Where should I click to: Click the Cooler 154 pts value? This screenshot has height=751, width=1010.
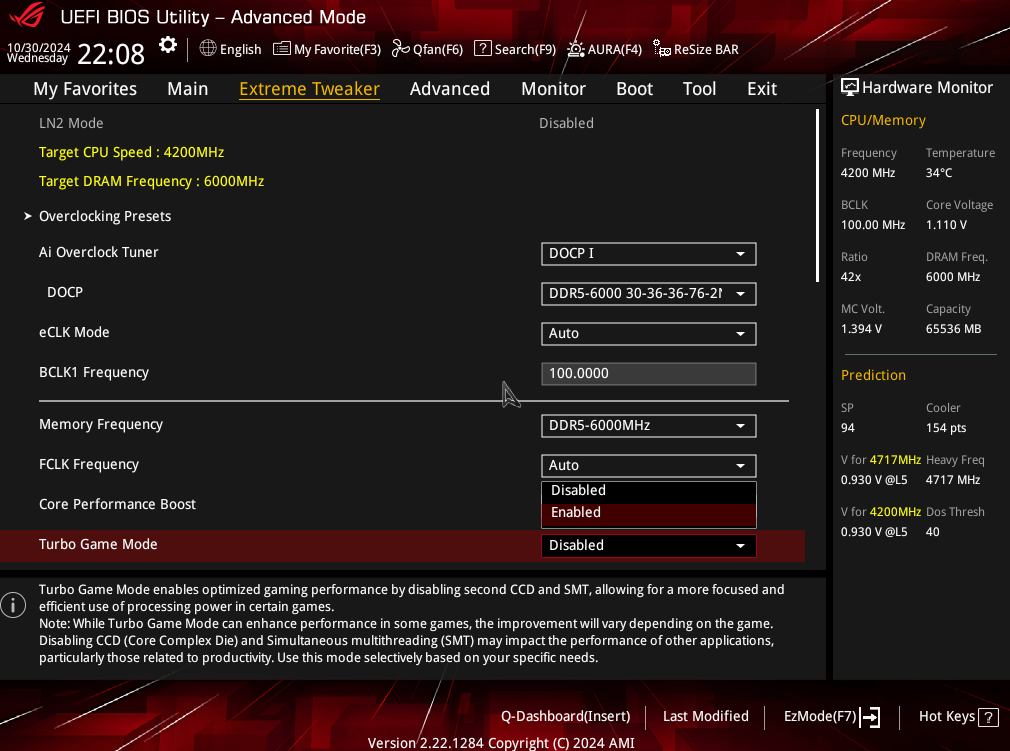[x=946, y=428]
